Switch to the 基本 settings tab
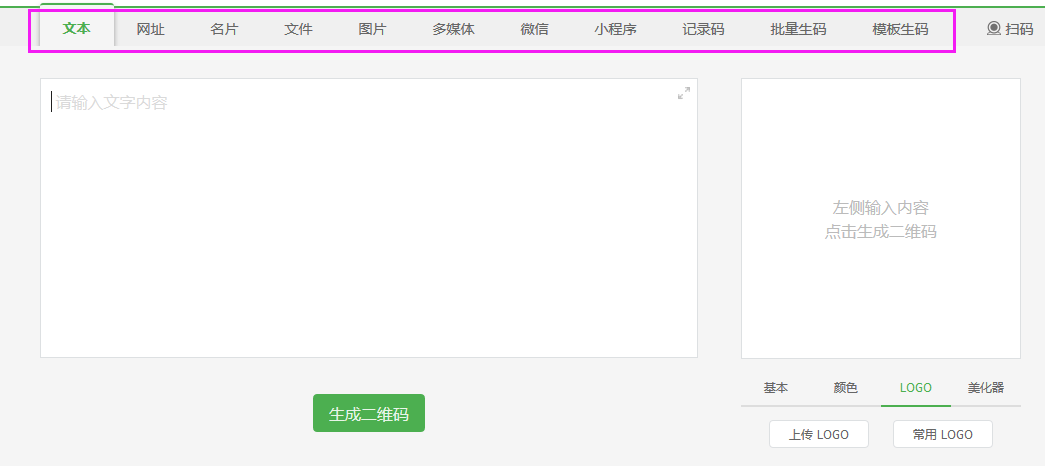1045x466 pixels. coord(776,388)
